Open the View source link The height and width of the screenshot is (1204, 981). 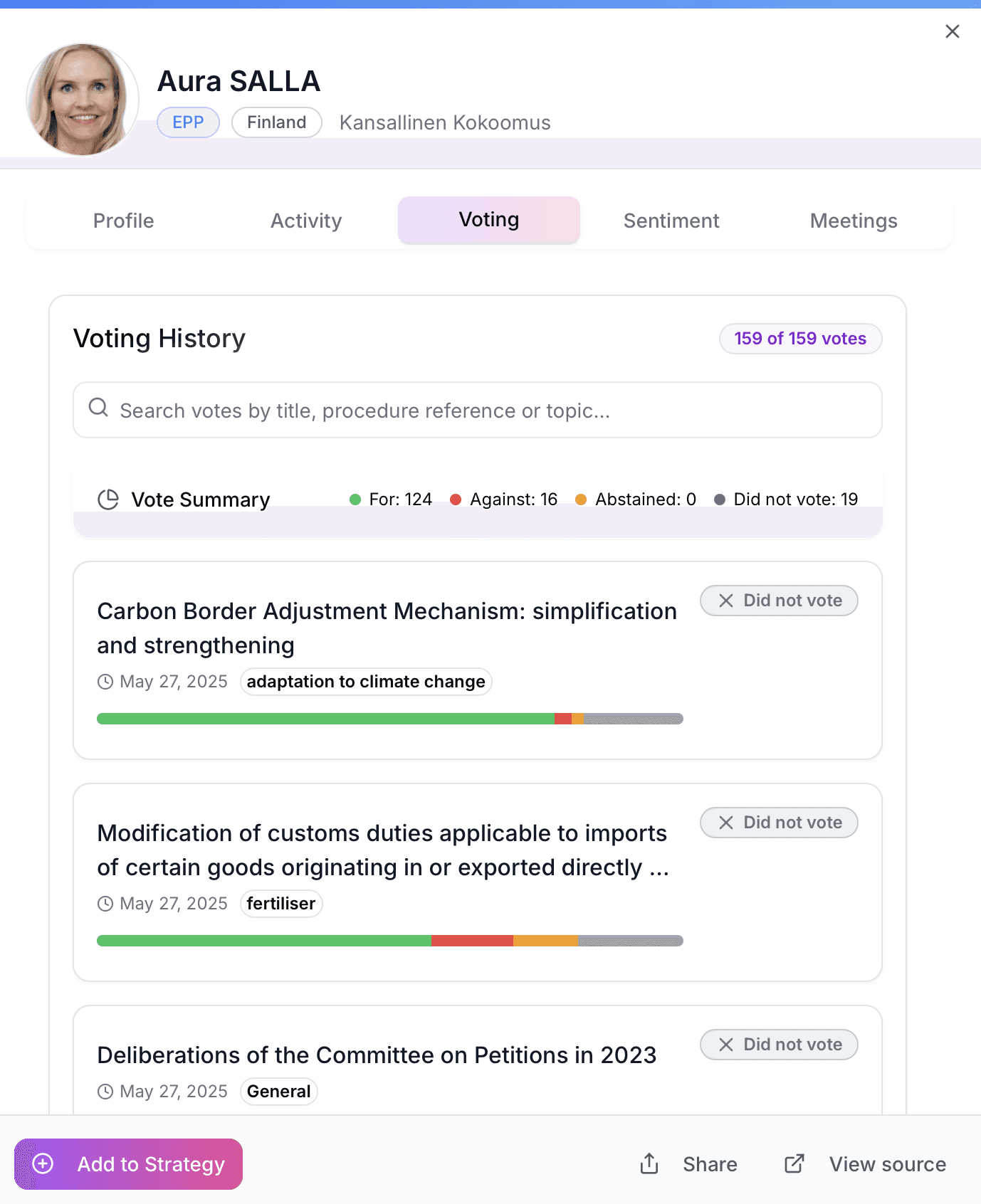tap(887, 1164)
